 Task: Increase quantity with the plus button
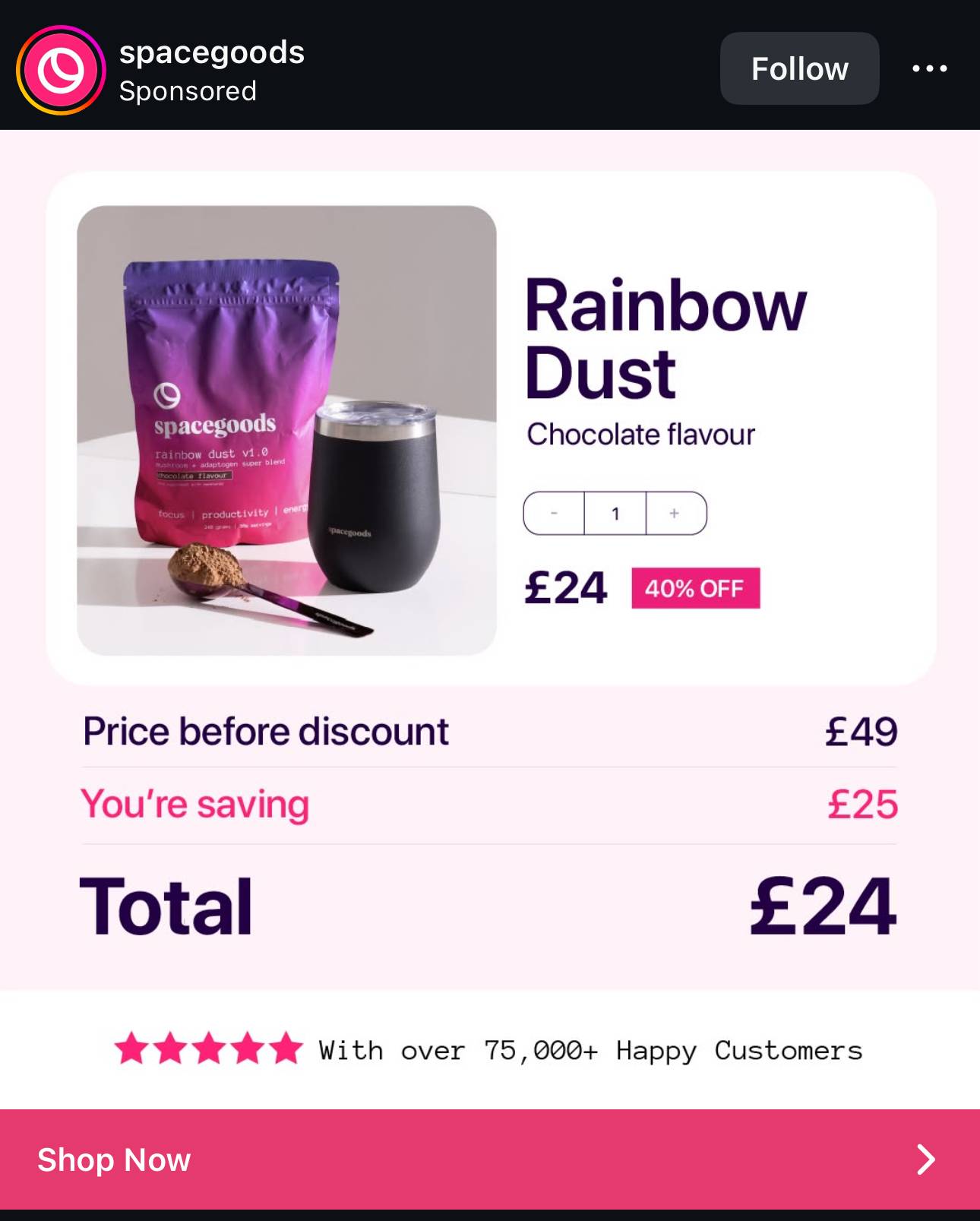(675, 514)
